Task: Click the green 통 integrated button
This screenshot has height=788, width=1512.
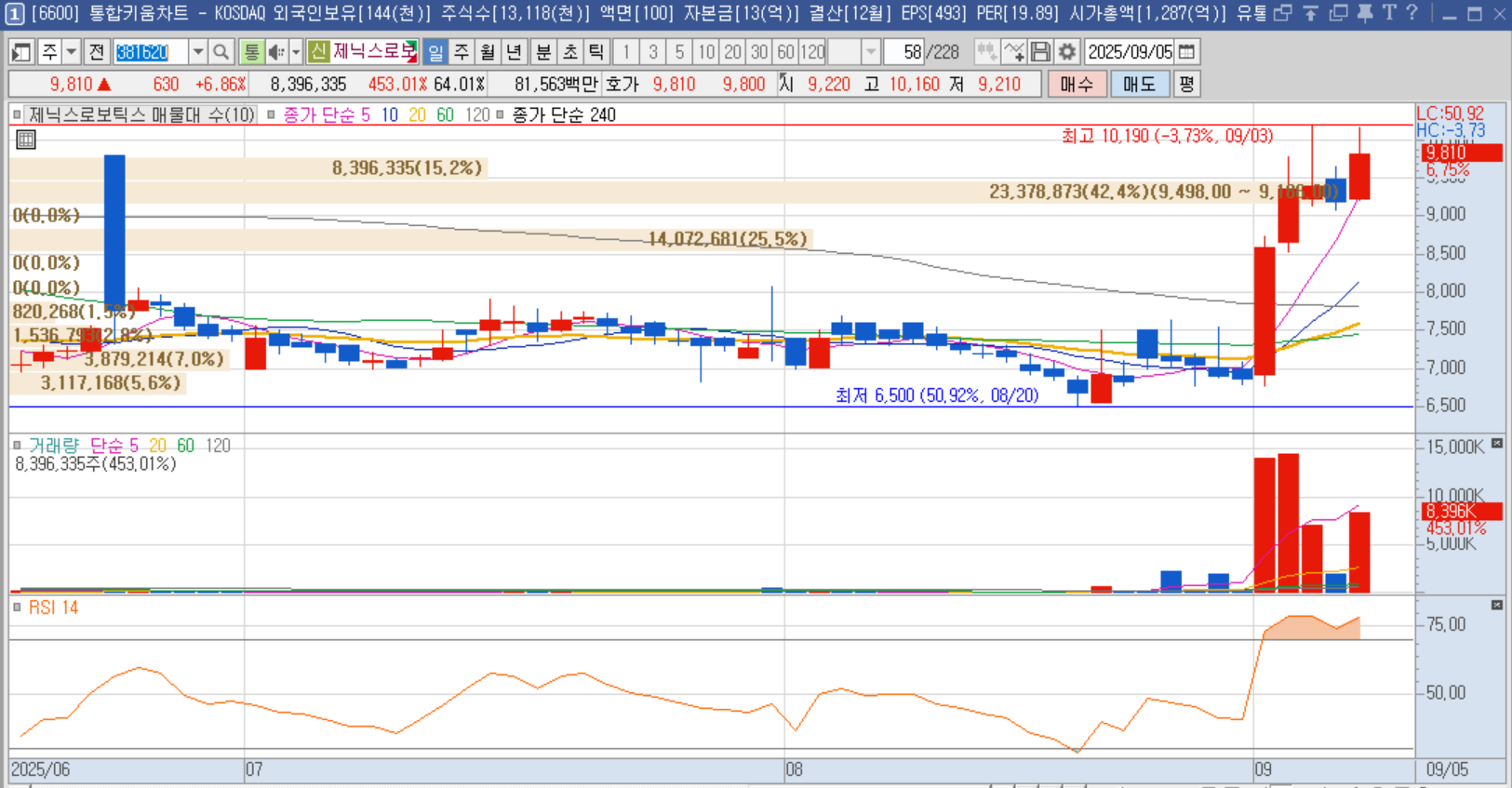Action: pos(251,52)
